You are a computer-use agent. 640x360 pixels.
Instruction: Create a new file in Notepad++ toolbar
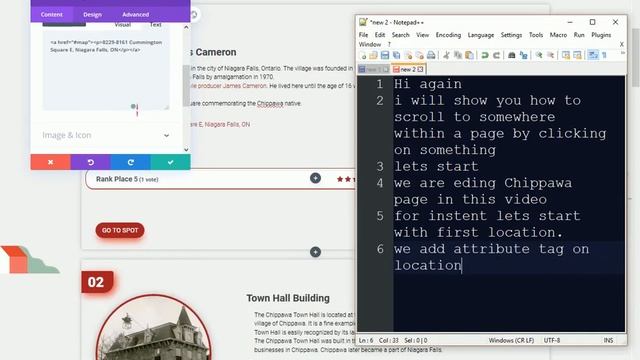coord(362,55)
